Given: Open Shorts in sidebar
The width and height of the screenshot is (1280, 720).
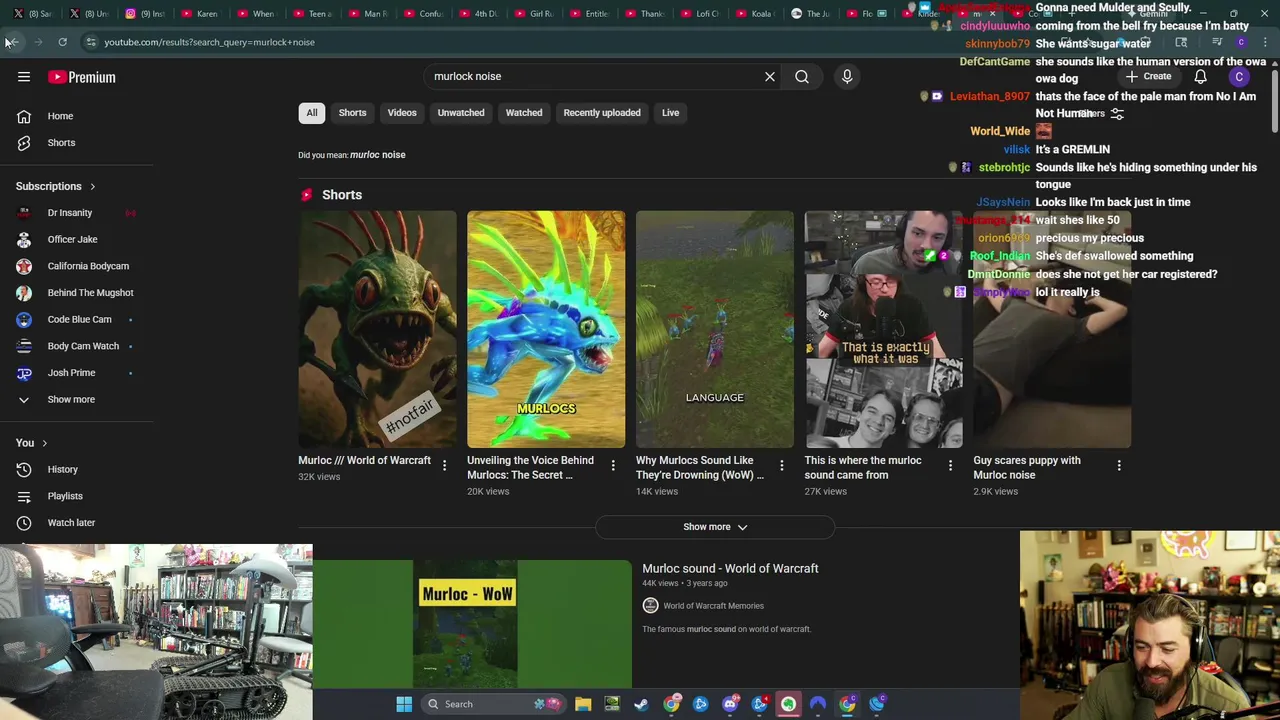Looking at the screenshot, I should 61,143.
